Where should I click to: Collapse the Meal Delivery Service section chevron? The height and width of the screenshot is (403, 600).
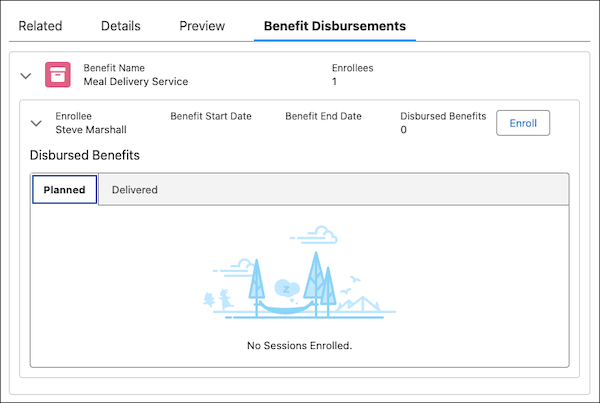coord(25,75)
